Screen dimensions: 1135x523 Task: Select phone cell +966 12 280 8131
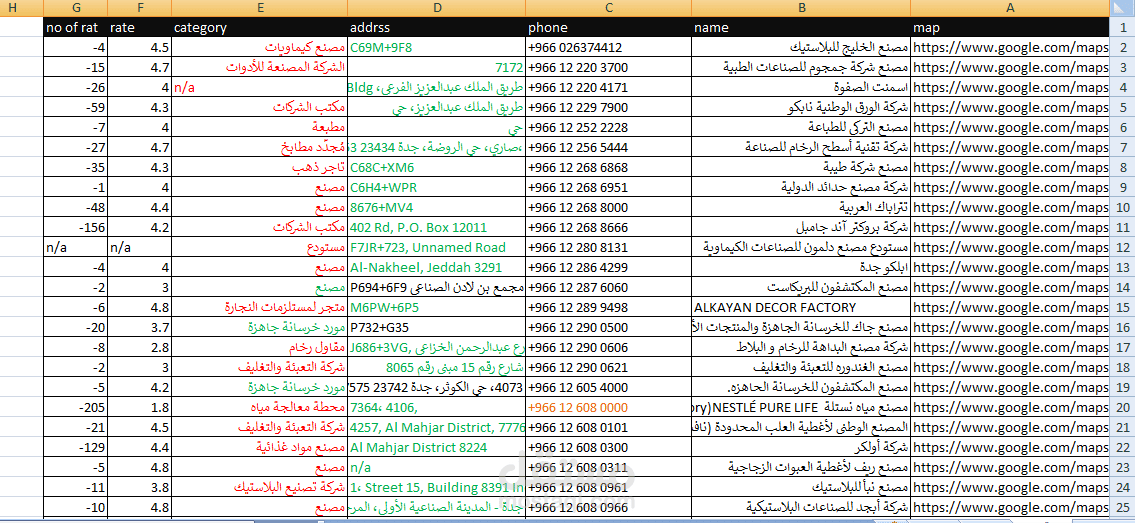609,247
